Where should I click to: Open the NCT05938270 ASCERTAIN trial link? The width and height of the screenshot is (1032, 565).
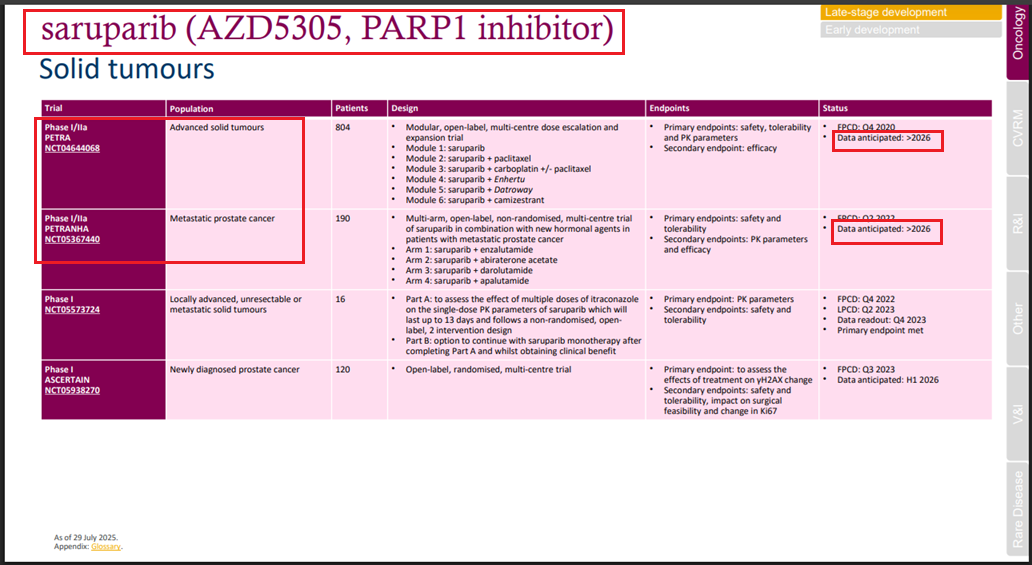(x=72, y=390)
